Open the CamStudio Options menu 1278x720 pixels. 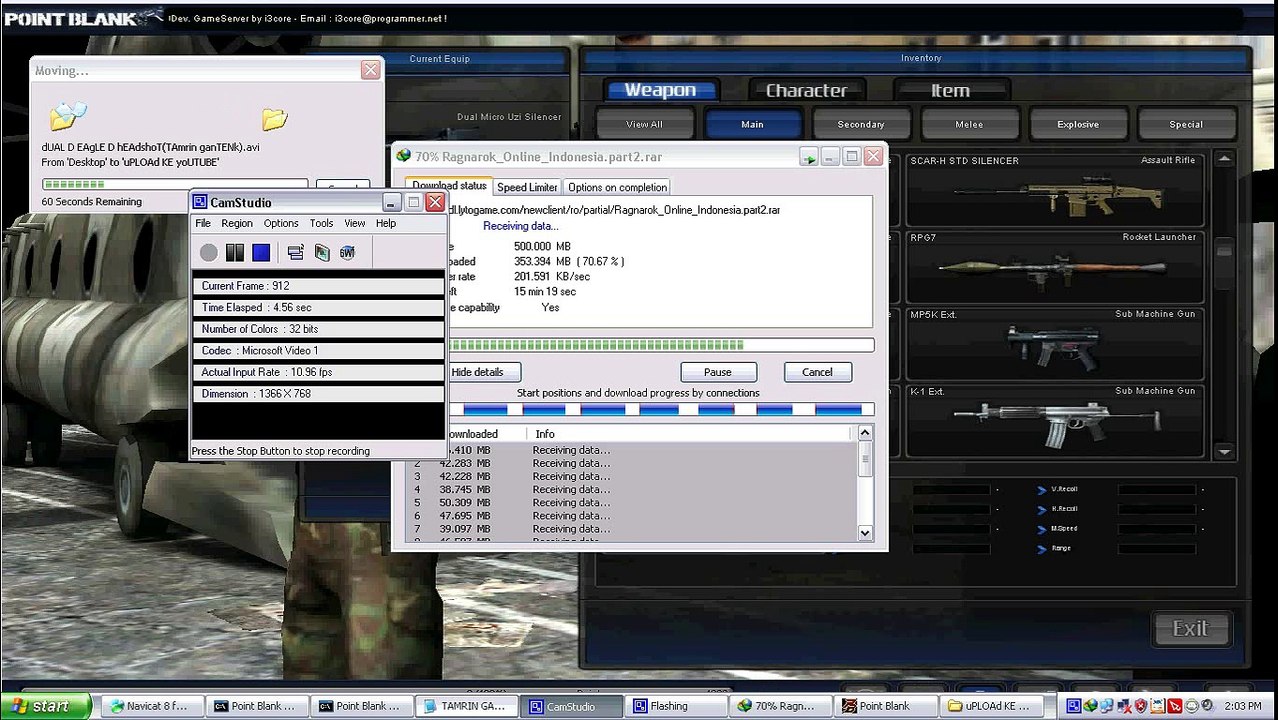pyautogui.click(x=281, y=223)
